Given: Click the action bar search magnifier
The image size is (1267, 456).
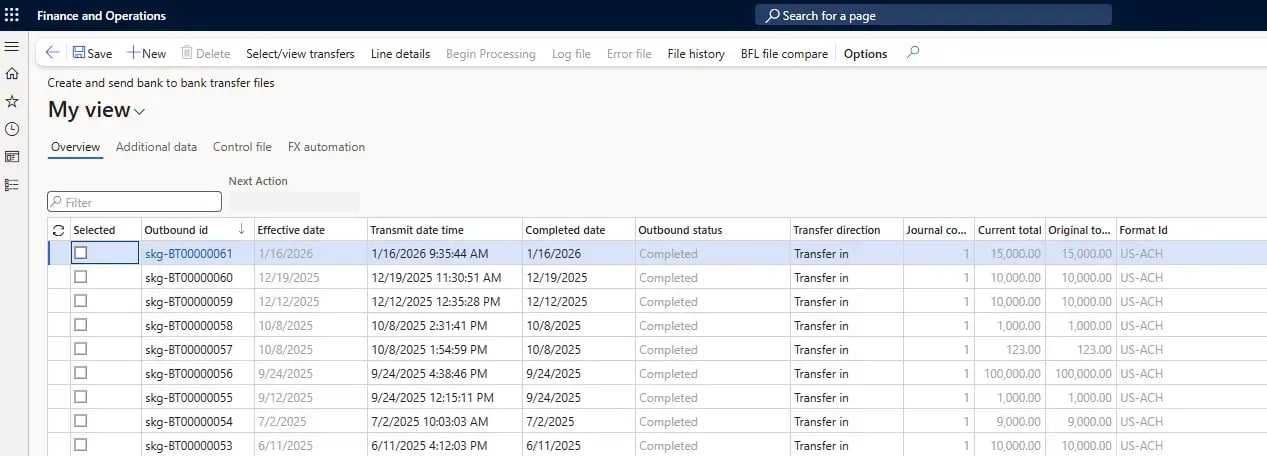Looking at the screenshot, I should (912, 53).
